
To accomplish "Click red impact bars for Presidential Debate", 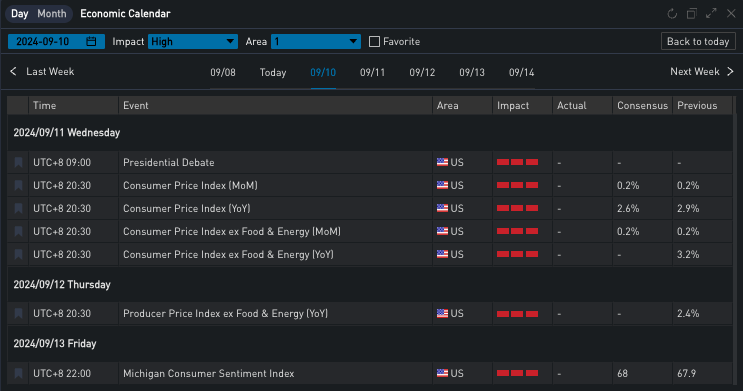I will pos(517,163).
